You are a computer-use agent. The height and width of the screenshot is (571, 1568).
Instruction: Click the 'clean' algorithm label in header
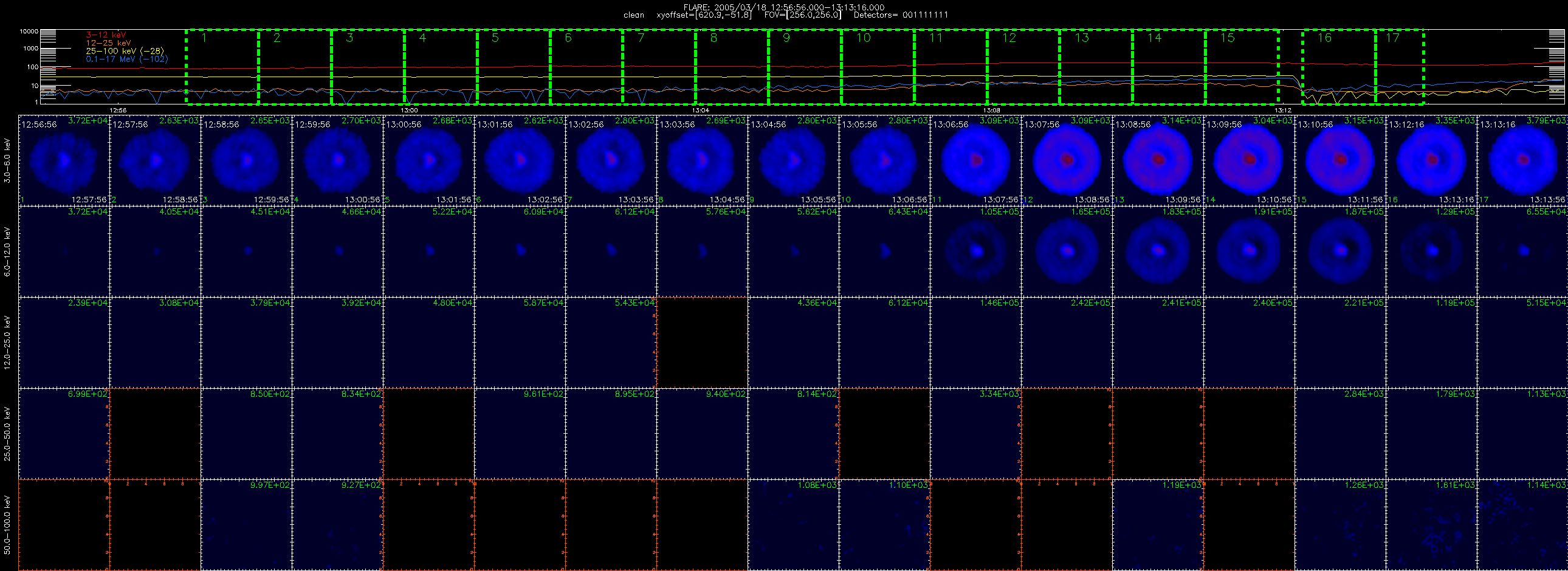(x=634, y=15)
